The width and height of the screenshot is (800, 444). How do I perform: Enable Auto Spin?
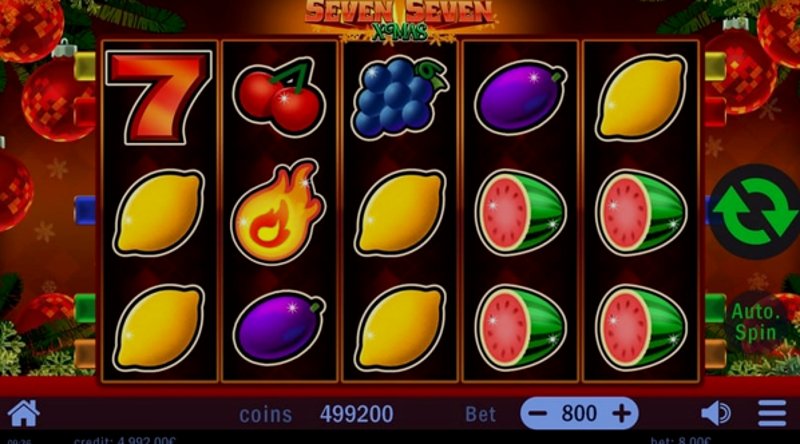coord(756,323)
